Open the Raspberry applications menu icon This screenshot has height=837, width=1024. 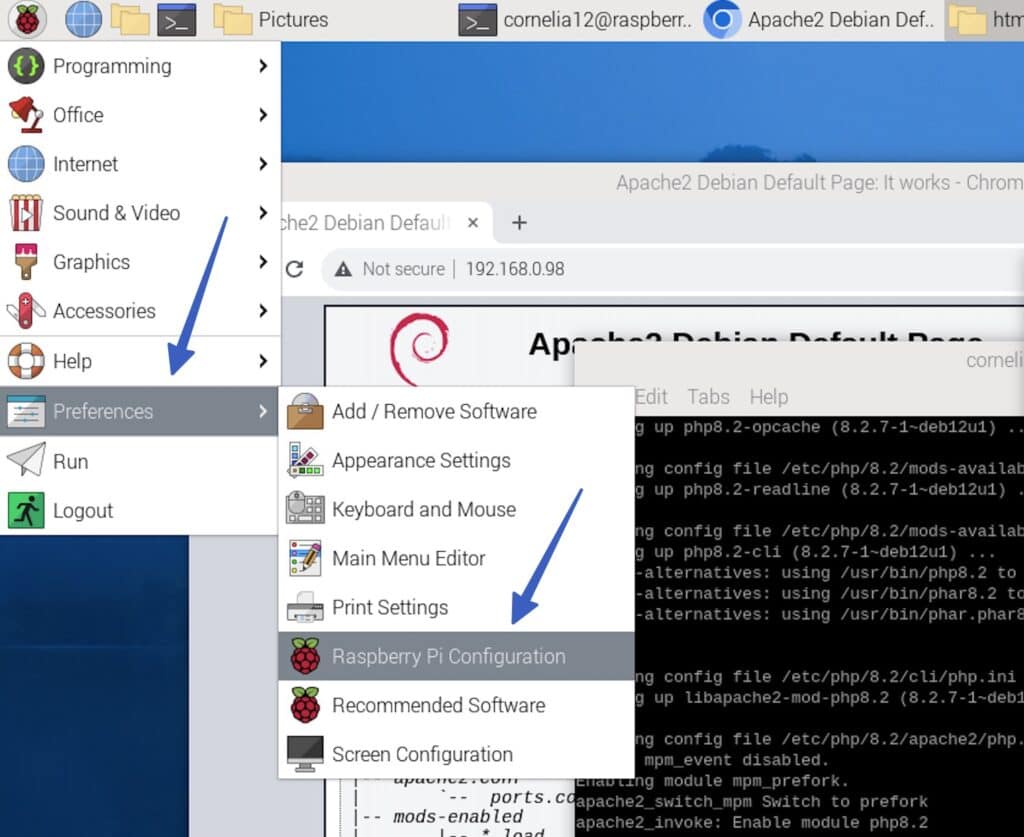click(27, 20)
